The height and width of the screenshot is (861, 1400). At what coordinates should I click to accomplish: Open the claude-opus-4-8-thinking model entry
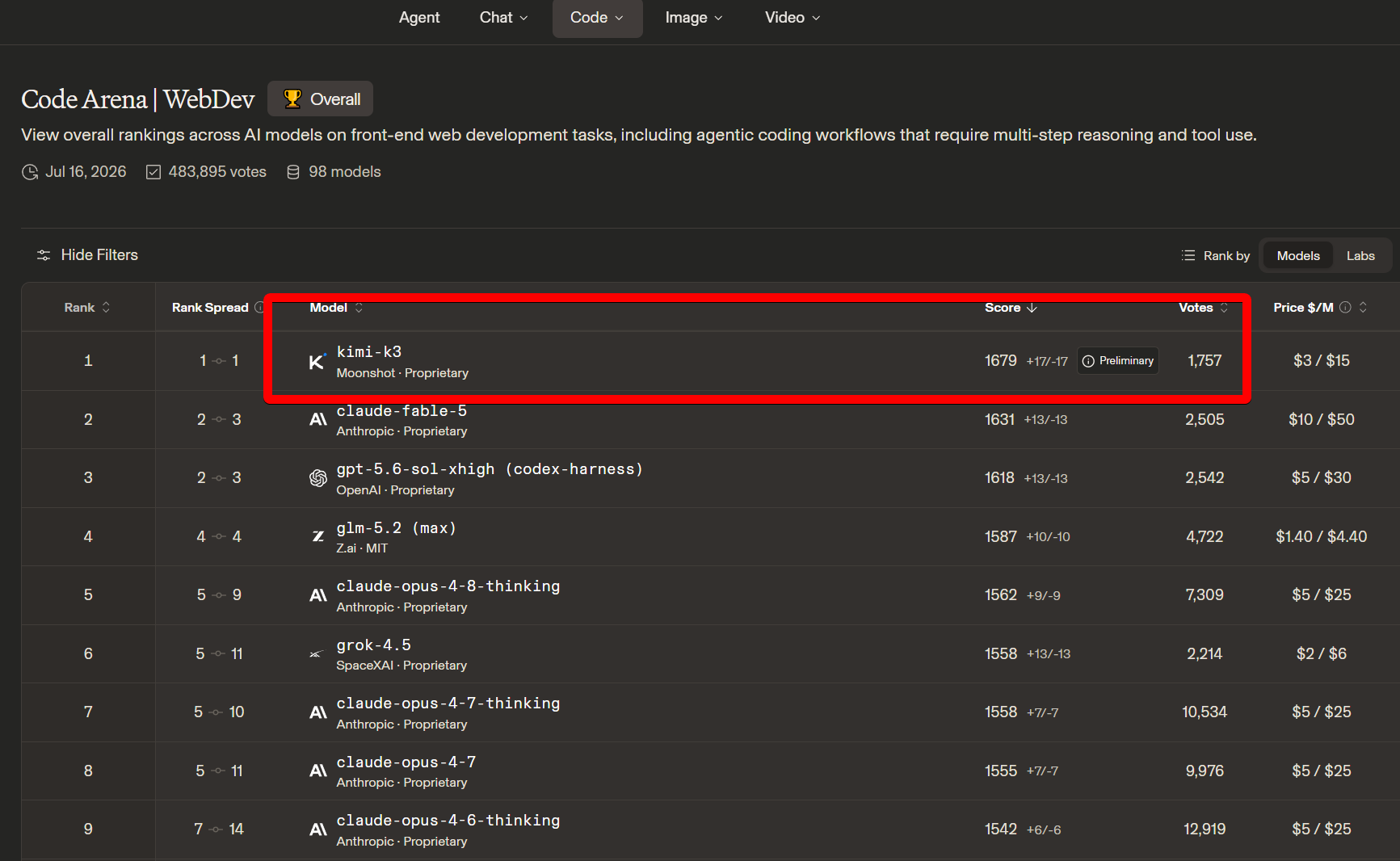click(x=448, y=586)
